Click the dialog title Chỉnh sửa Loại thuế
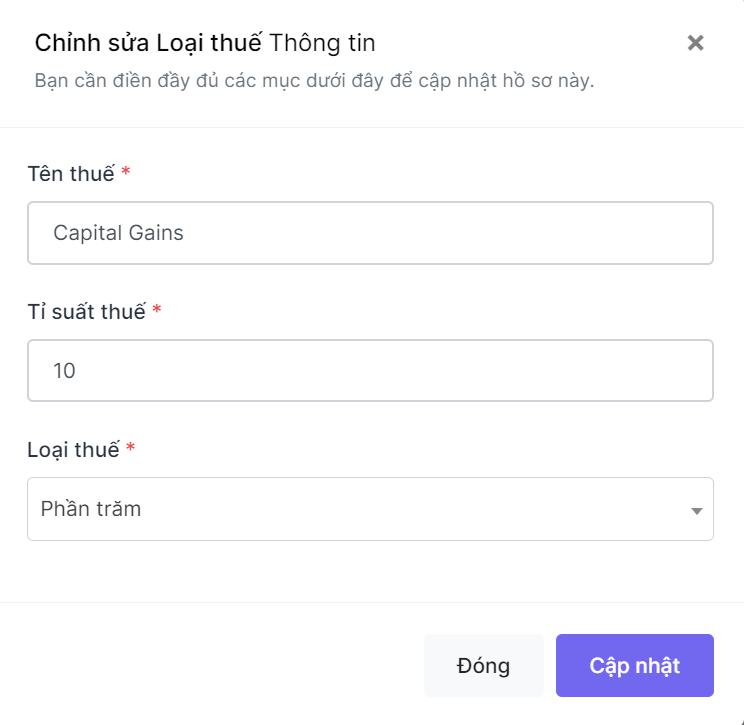Screen dimensions: 744x725 tap(148, 43)
